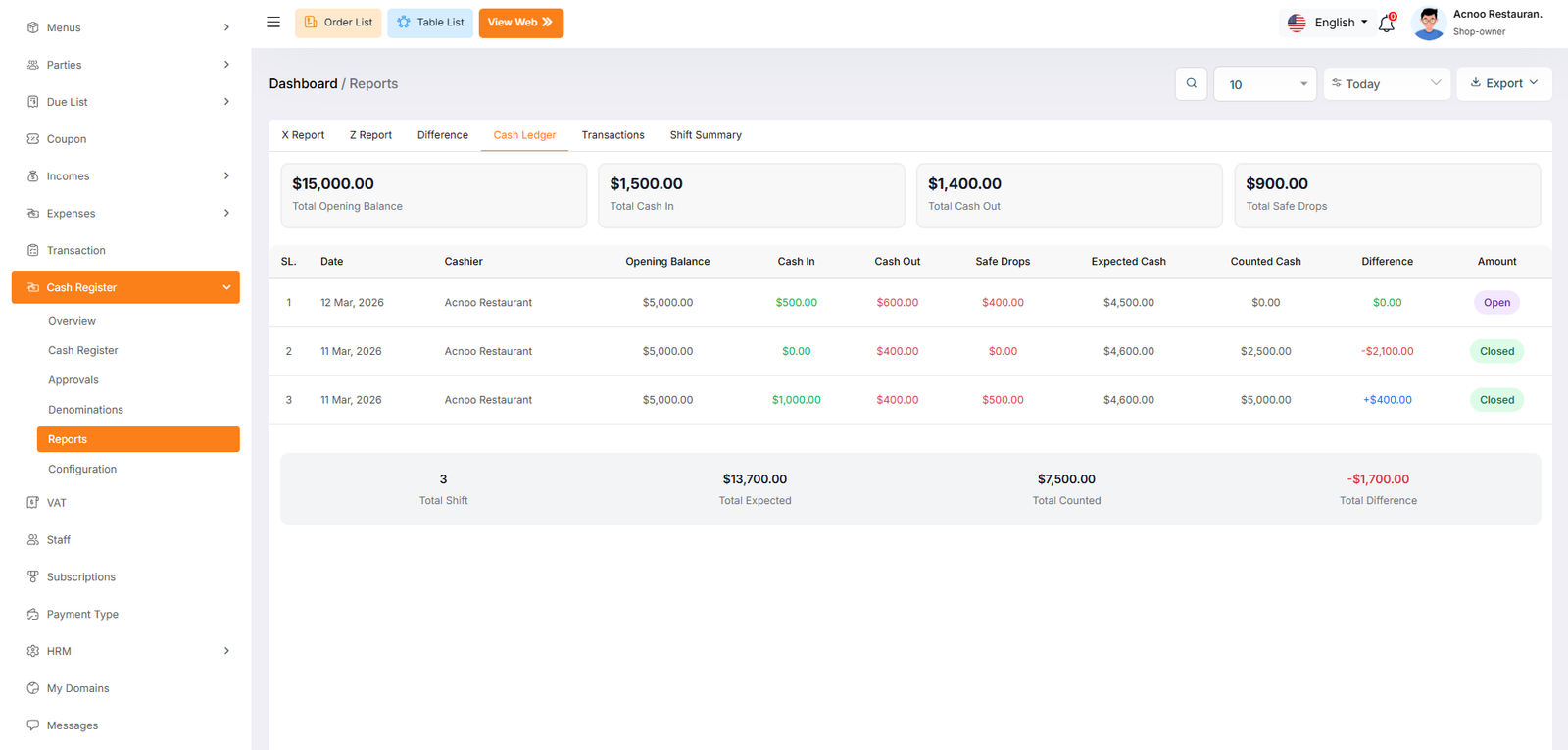Screen dimensions: 1568x750
Task: Open the notifications bell
Action: click(x=1386, y=24)
